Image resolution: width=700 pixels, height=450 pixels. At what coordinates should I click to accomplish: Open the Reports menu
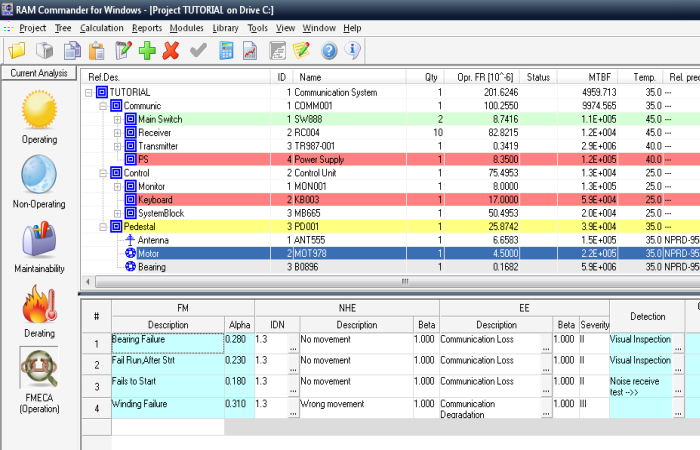click(147, 28)
